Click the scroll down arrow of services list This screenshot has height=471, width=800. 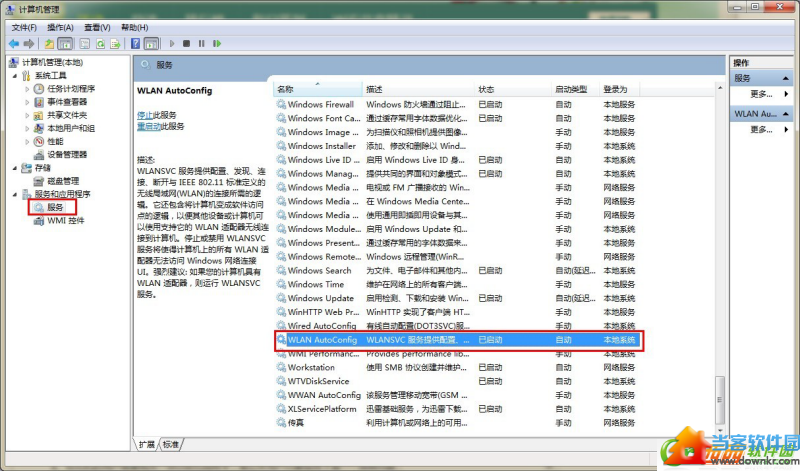pos(720,430)
